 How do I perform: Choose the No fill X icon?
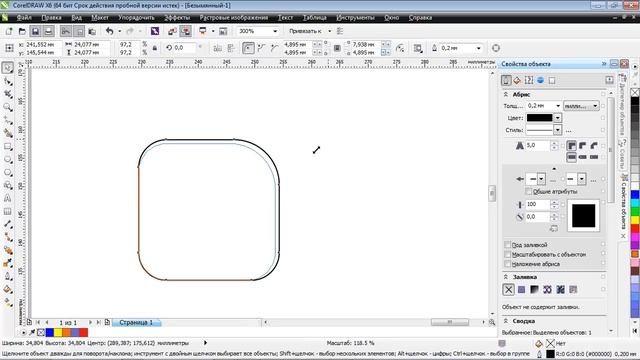click(x=509, y=290)
